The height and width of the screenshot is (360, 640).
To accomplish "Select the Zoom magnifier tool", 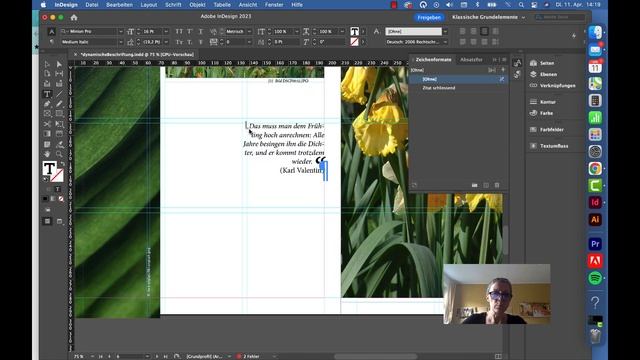I will click(x=60, y=154).
